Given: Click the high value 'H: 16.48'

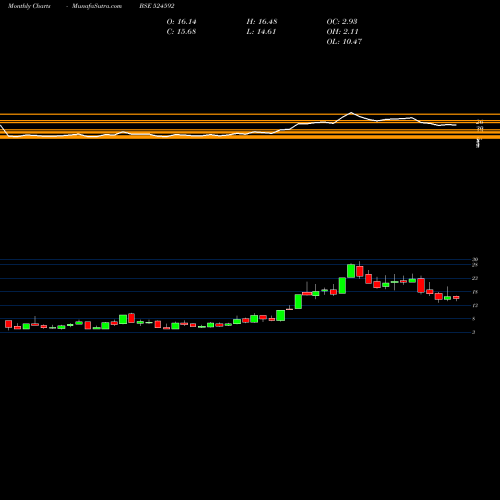Looking at the screenshot, I should 262,22.
